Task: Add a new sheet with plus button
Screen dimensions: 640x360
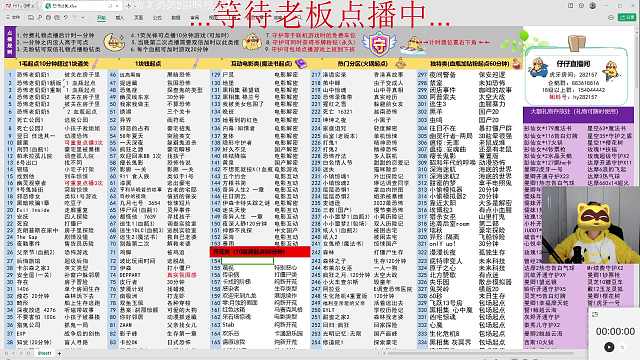Action: 60,353
